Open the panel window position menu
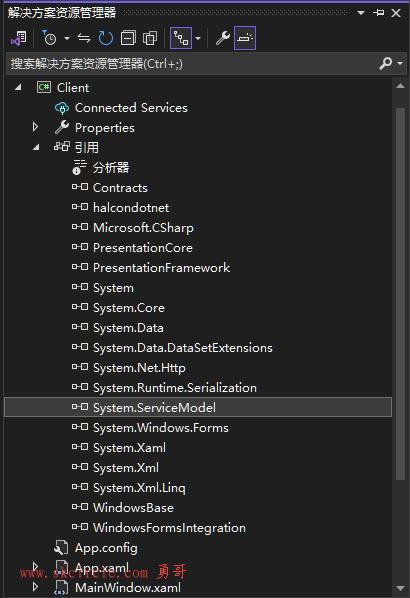The image size is (410, 598). (361, 13)
